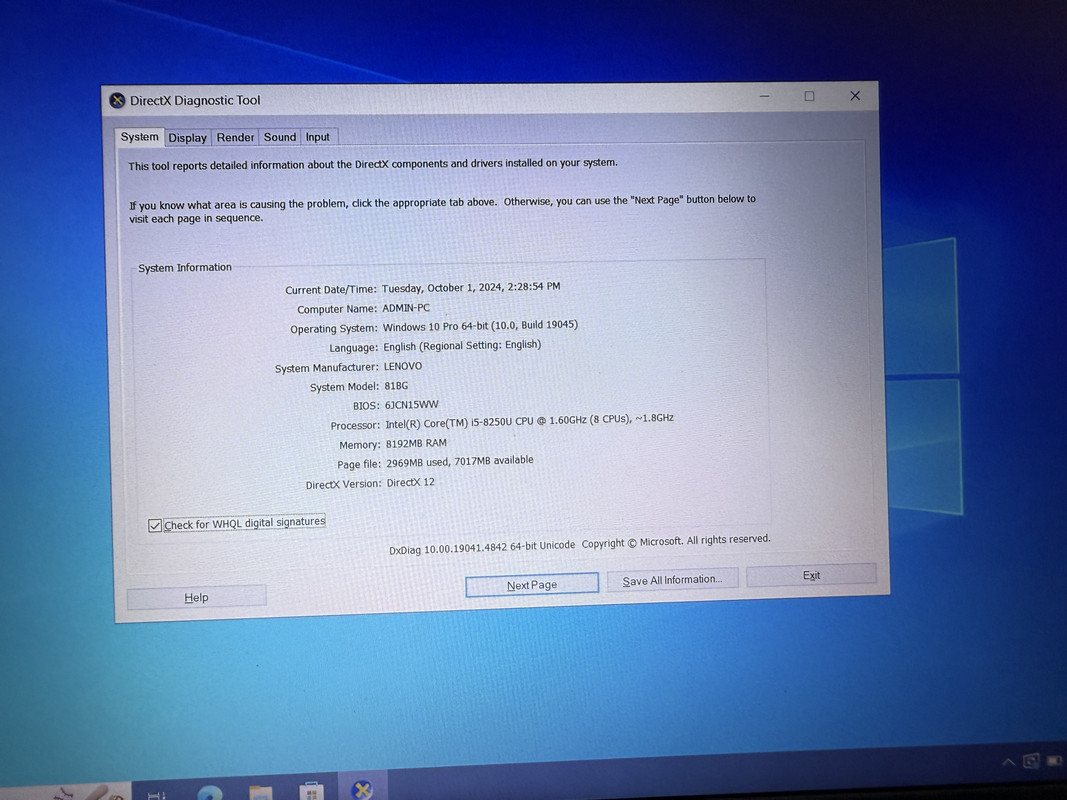Click the system manufacturer LENOVO
This screenshot has height=800, width=1067.
pos(403,366)
